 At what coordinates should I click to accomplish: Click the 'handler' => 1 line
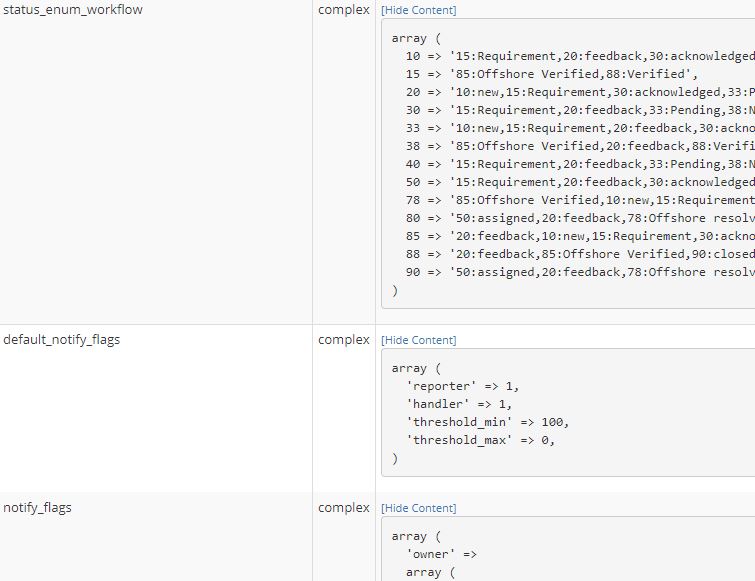tap(458, 404)
